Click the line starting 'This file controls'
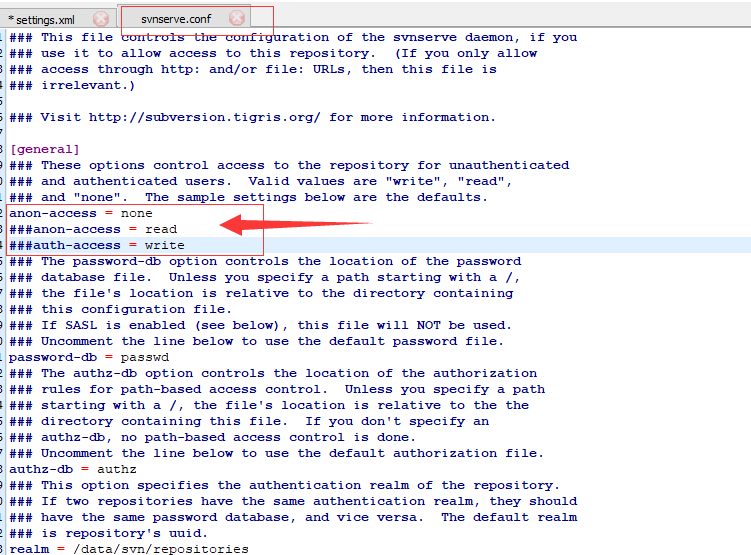Image resolution: width=751 pixels, height=555 pixels. [x=293, y=37]
